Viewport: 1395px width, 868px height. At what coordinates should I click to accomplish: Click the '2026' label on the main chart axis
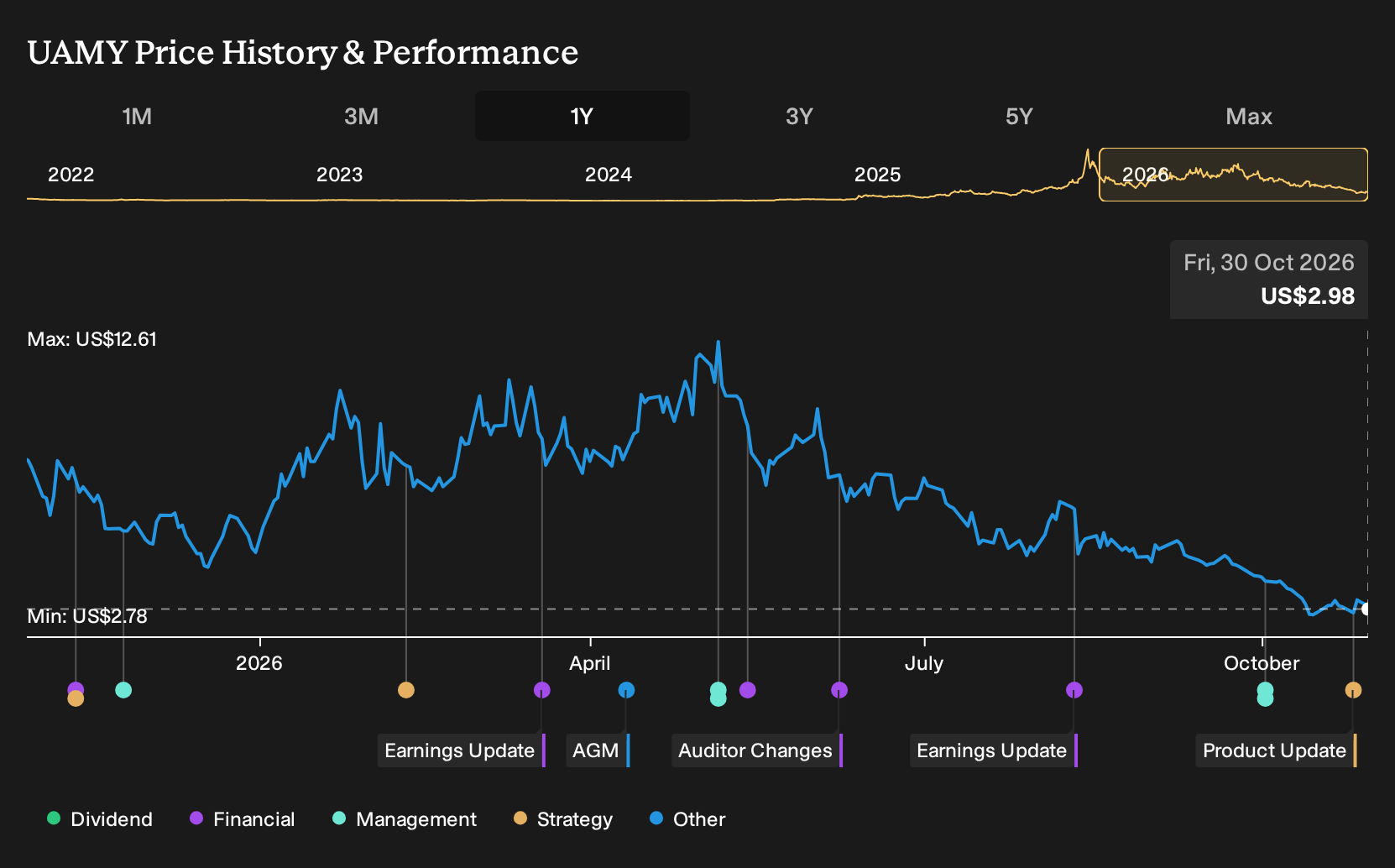[259, 663]
